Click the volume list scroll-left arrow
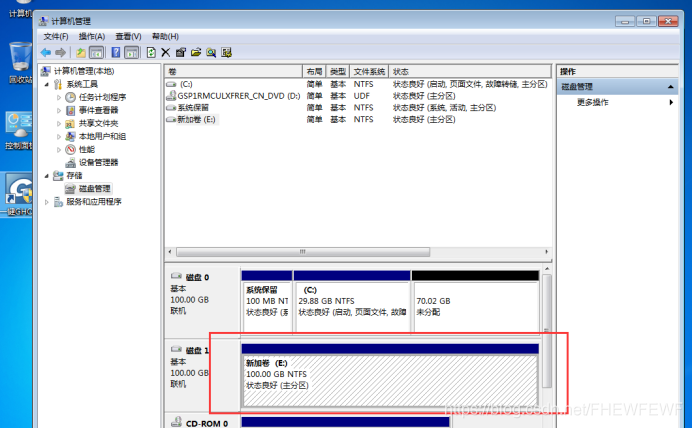693x428 pixels. click(170, 252)
